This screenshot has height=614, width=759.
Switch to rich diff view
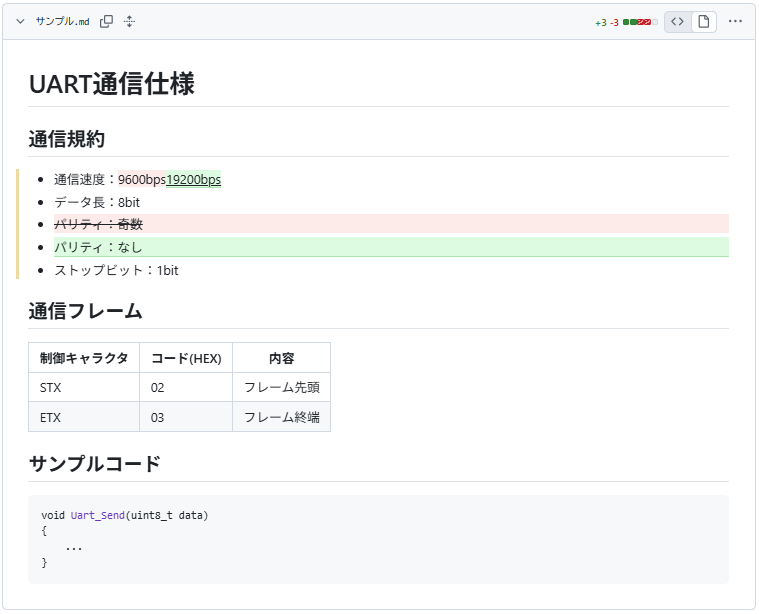(x=703, y=21)
